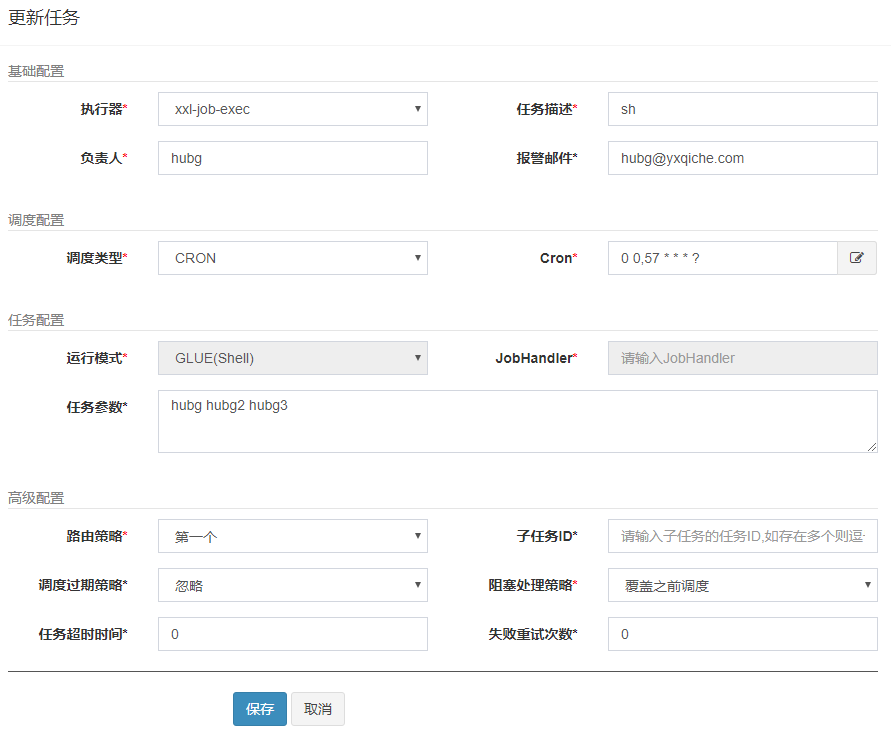Click the 取消 button

pos(318,709)
